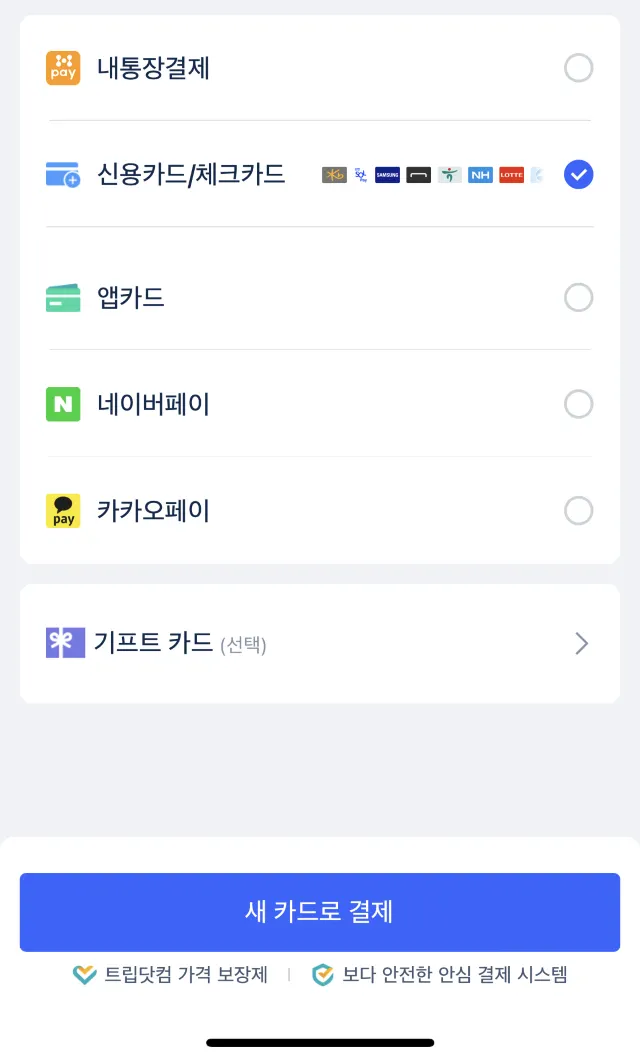Click the 안심 결제 시스템 shield badge

tap(322, 974)
